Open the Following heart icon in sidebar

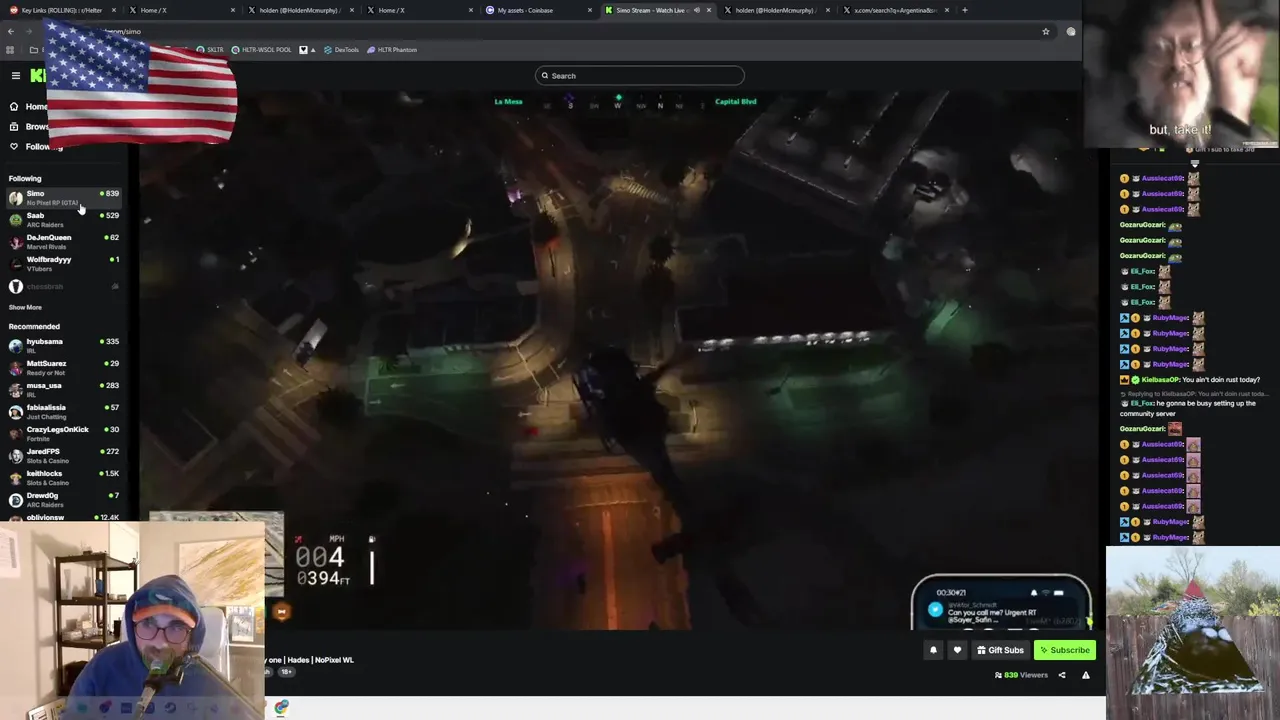(x=14, y=146)
